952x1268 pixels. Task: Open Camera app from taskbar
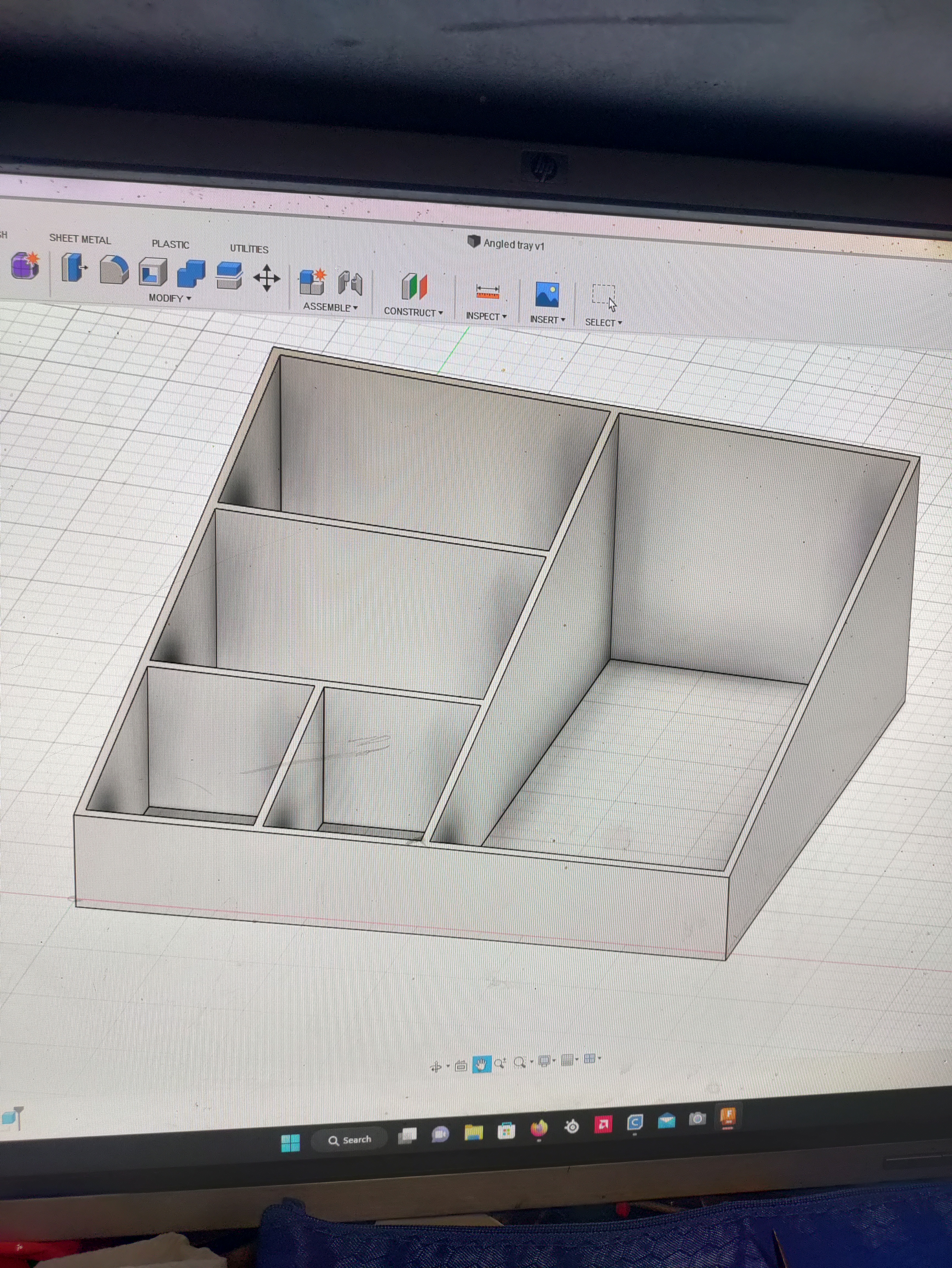(x=697, y=1118)
